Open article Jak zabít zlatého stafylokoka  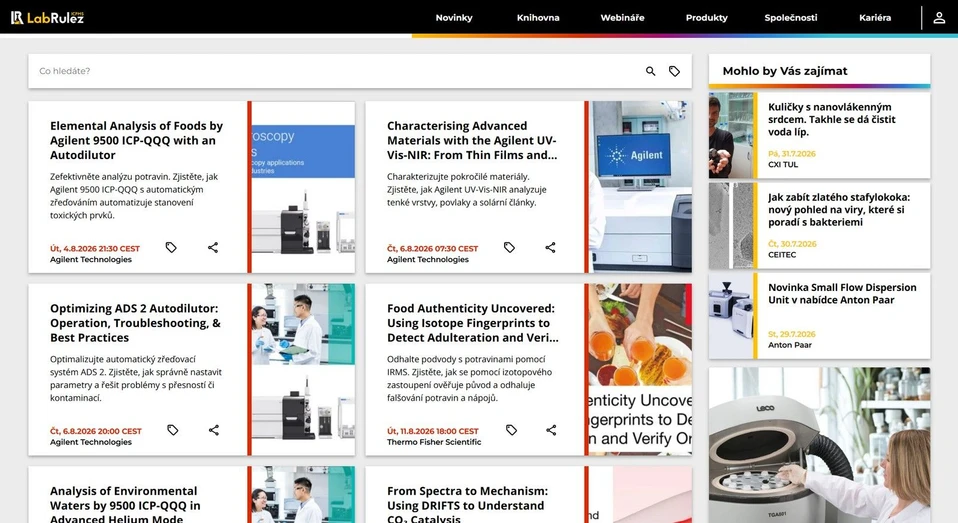click(x=839, y=210)
